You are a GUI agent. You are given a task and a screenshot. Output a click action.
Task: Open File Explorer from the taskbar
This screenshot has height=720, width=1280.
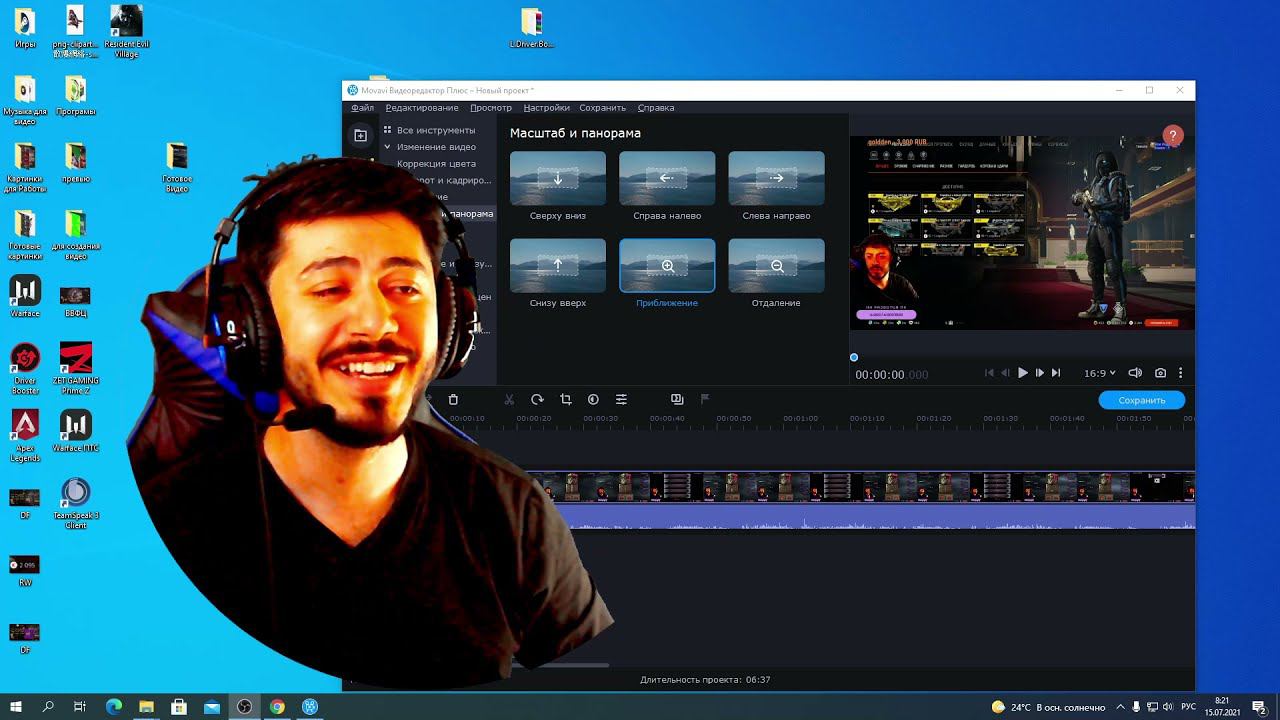coord(146,707)
